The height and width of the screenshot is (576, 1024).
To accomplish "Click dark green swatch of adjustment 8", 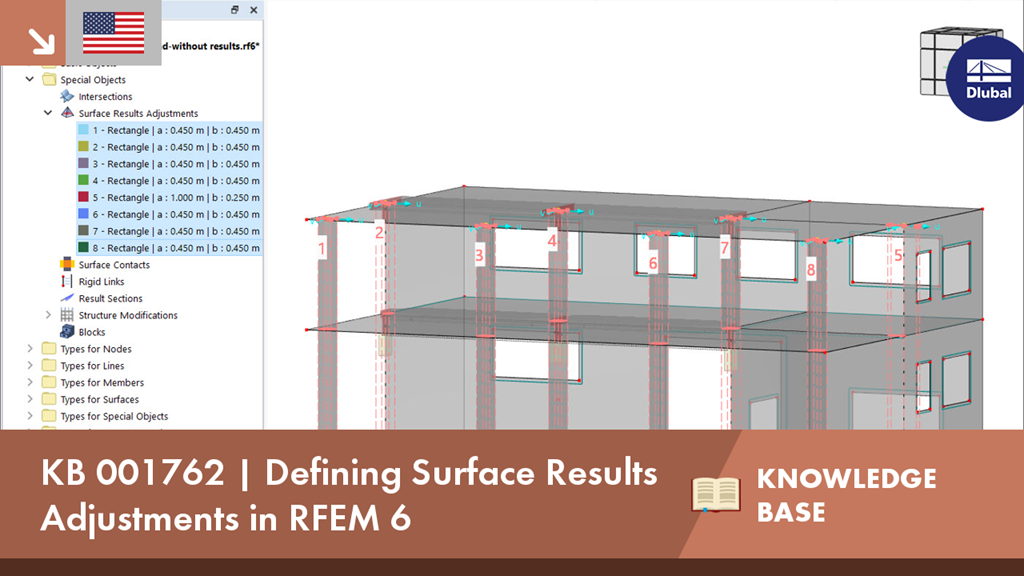I will point(84,248).
